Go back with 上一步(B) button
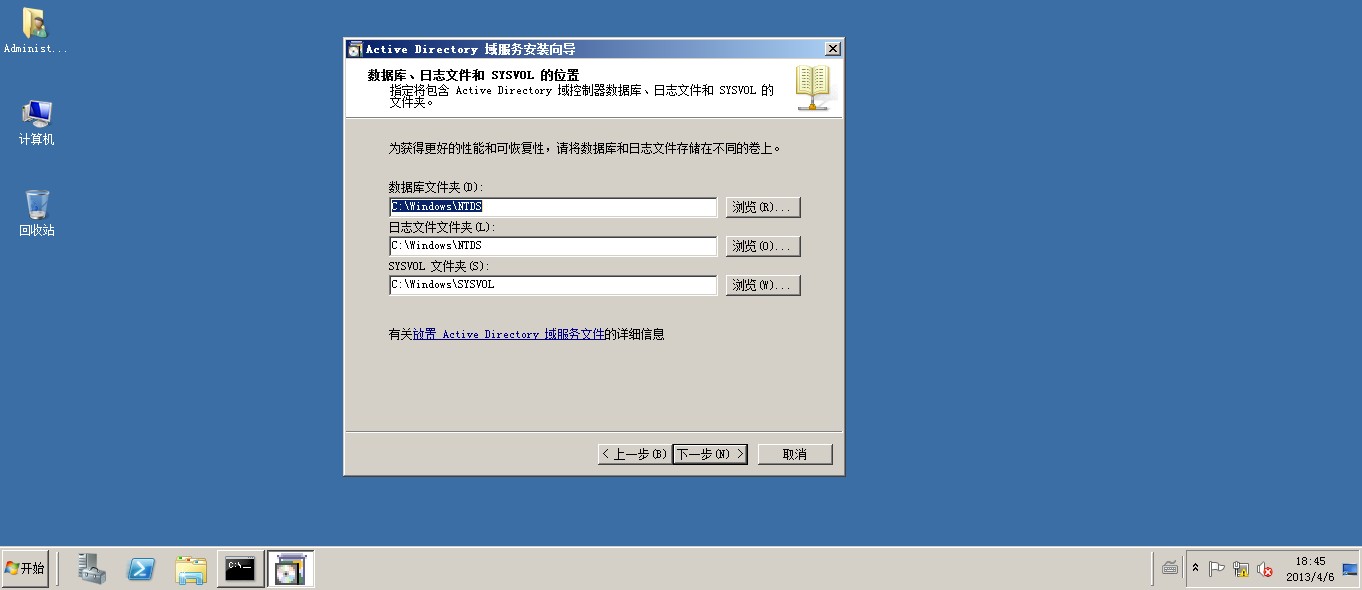Viewport: 1362px width, 590px height. point(634,454)
